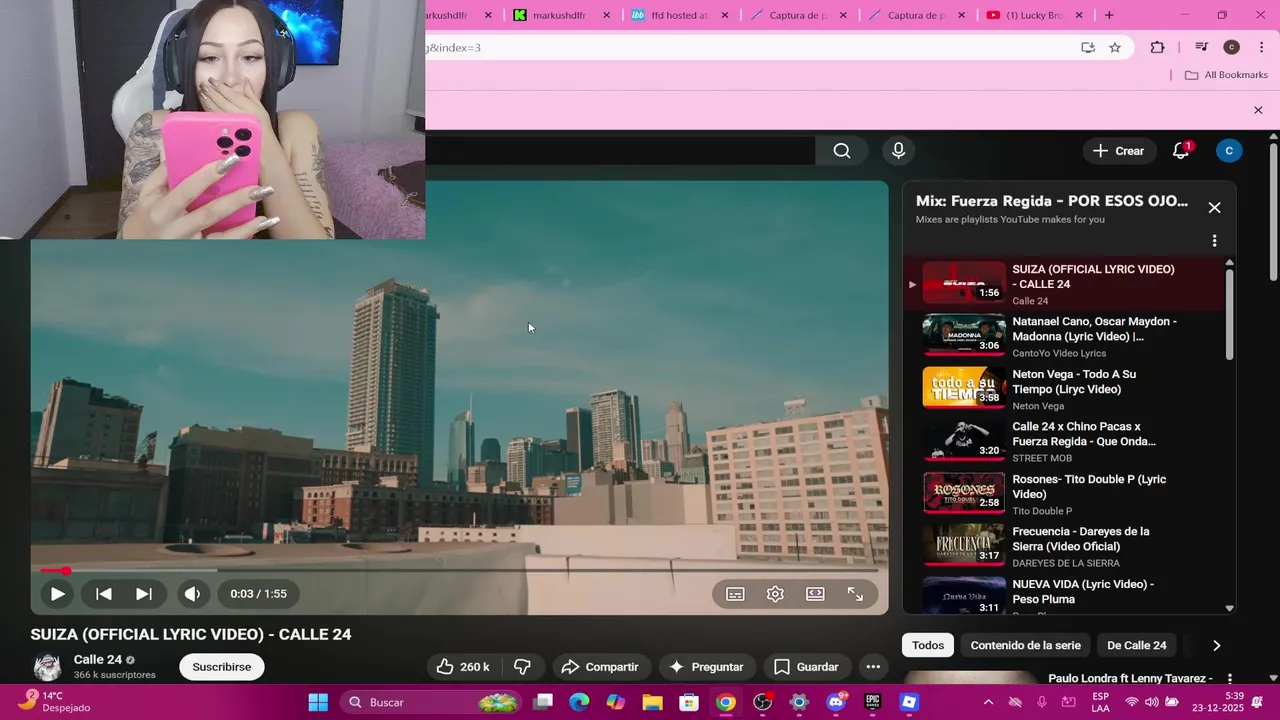The image size is (1280, 720).
Task: Play Que Onda by Calle 24 x Chino Pacas
Action: coord(1064,442)
